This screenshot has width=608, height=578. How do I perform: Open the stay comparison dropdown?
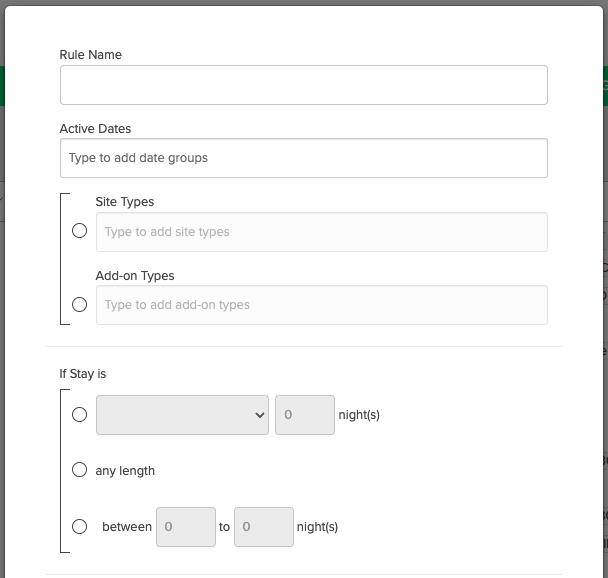(x=182, y=415)
